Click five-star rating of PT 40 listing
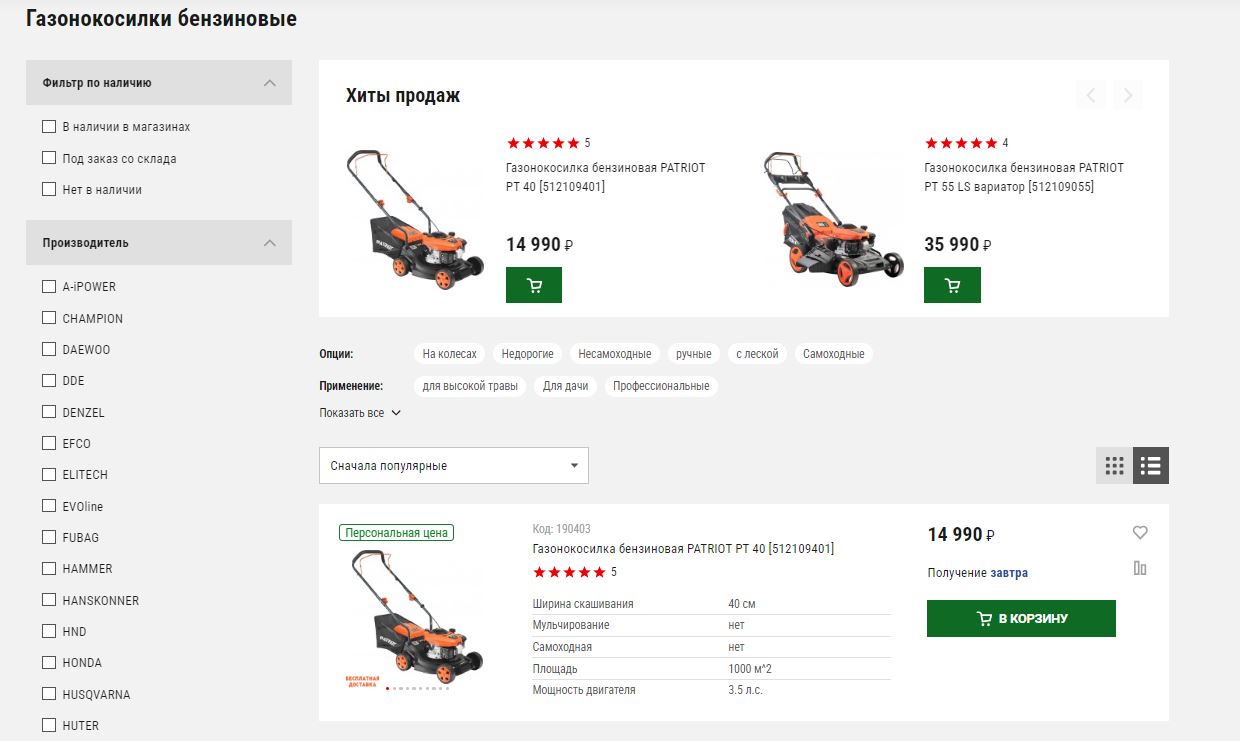The height and width of the screenshot is (741, 1240). click(569, 572)
